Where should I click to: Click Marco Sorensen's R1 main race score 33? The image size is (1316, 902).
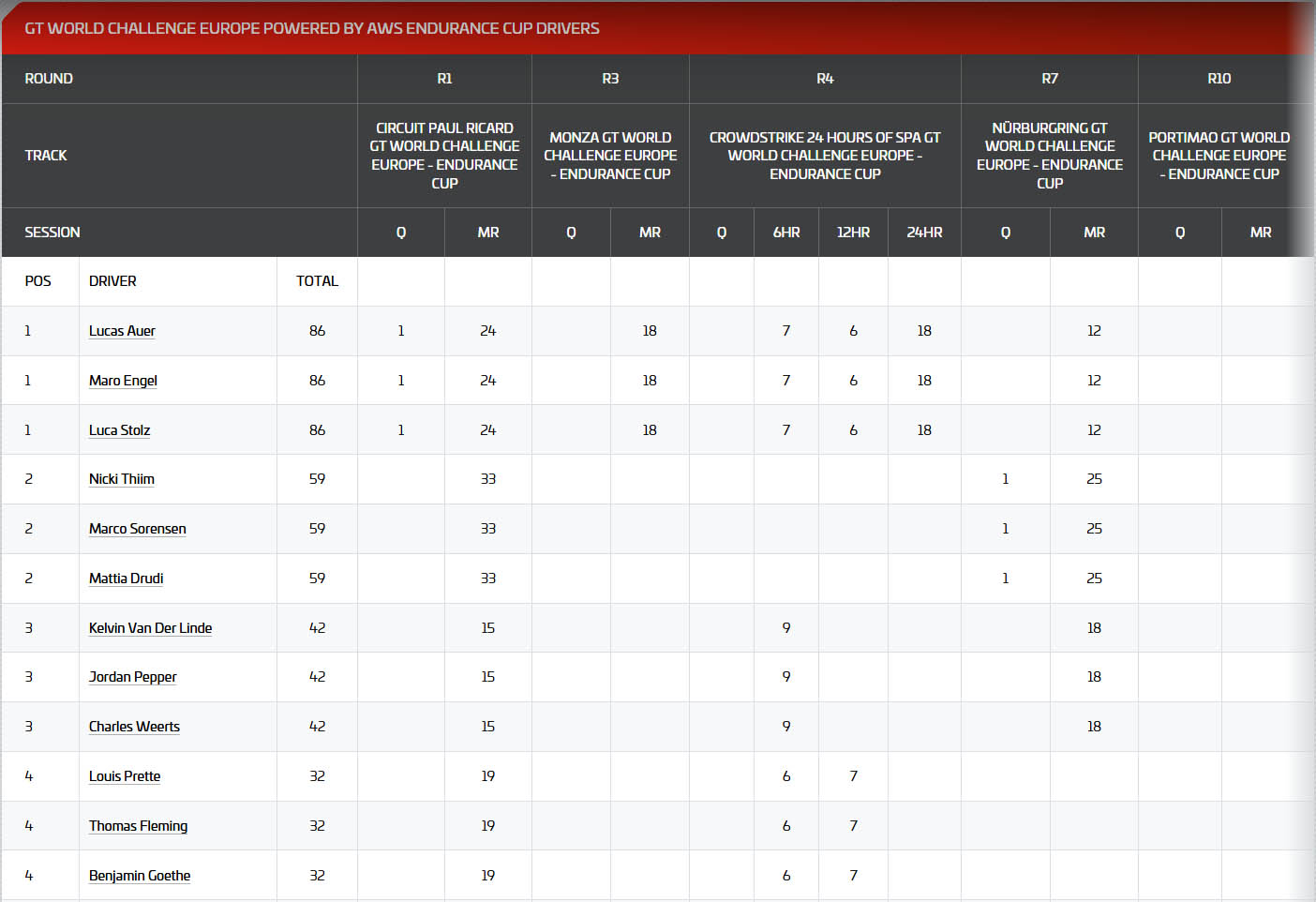coord(488,529)
